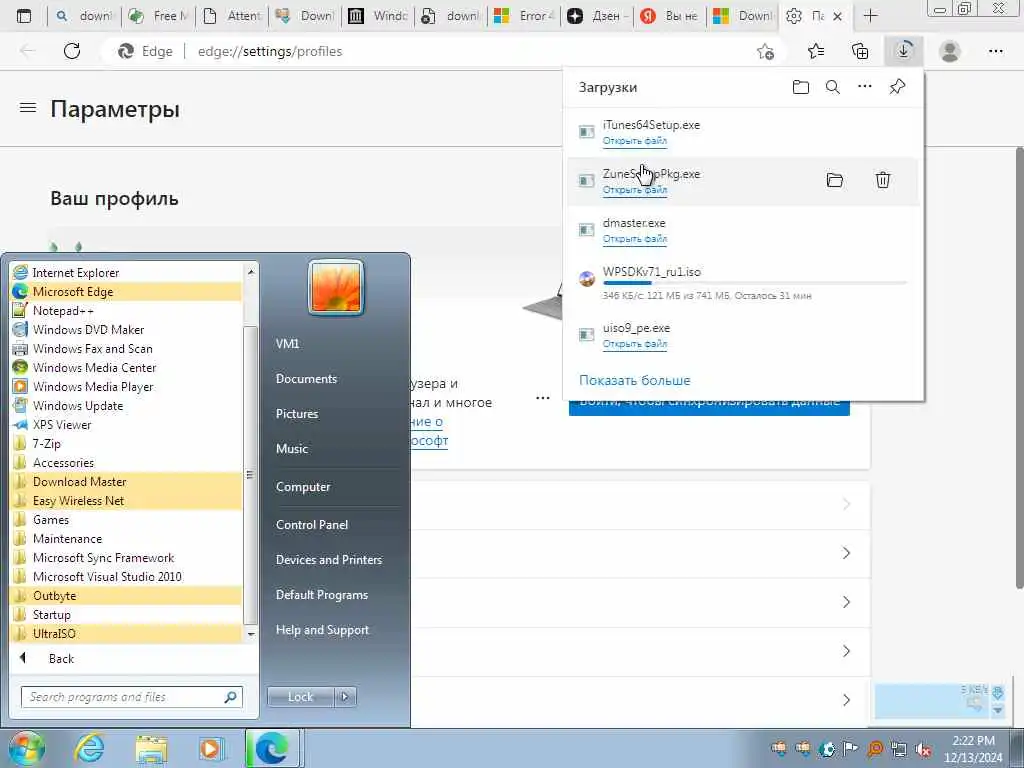Open a new tab with plus button
The image size is (1024, 768).
click(x=871, y=16)
